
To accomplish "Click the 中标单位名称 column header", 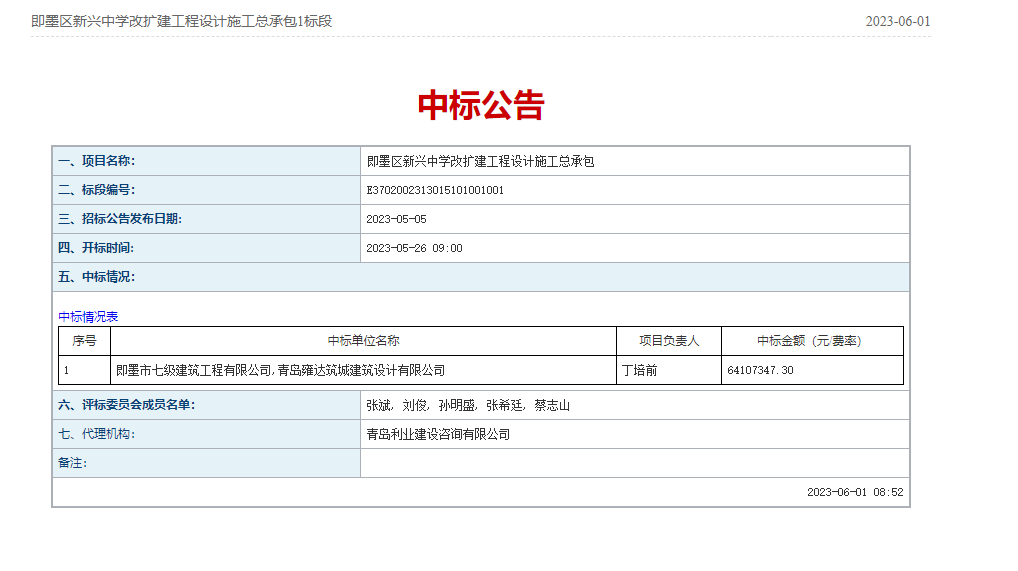I will [363, 341].
